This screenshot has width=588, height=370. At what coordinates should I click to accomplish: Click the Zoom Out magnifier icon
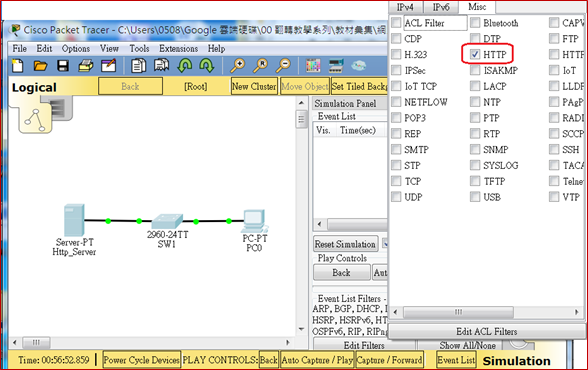pyautogui.click(x=283, y=66)
